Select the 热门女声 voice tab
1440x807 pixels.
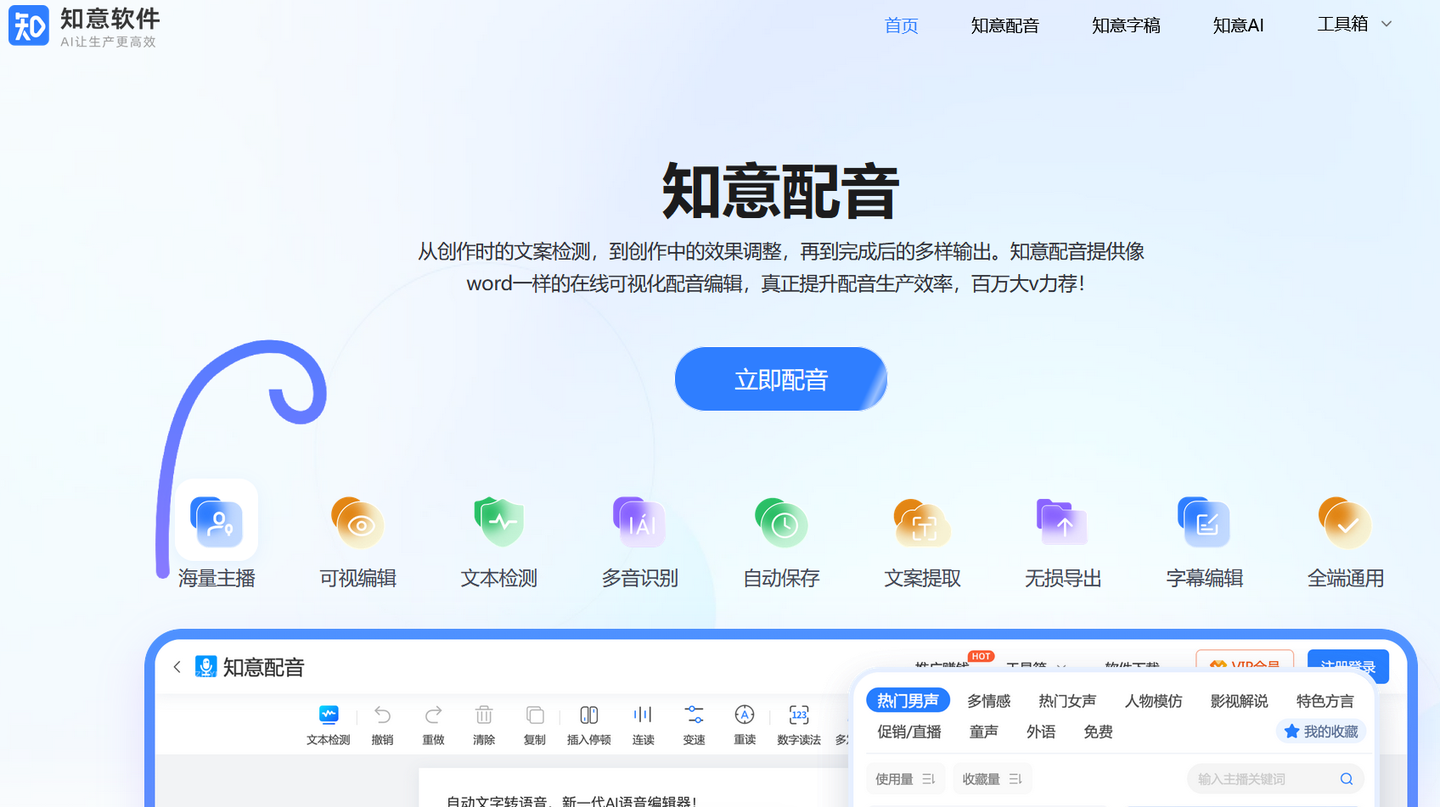[x=1067, y=701]
